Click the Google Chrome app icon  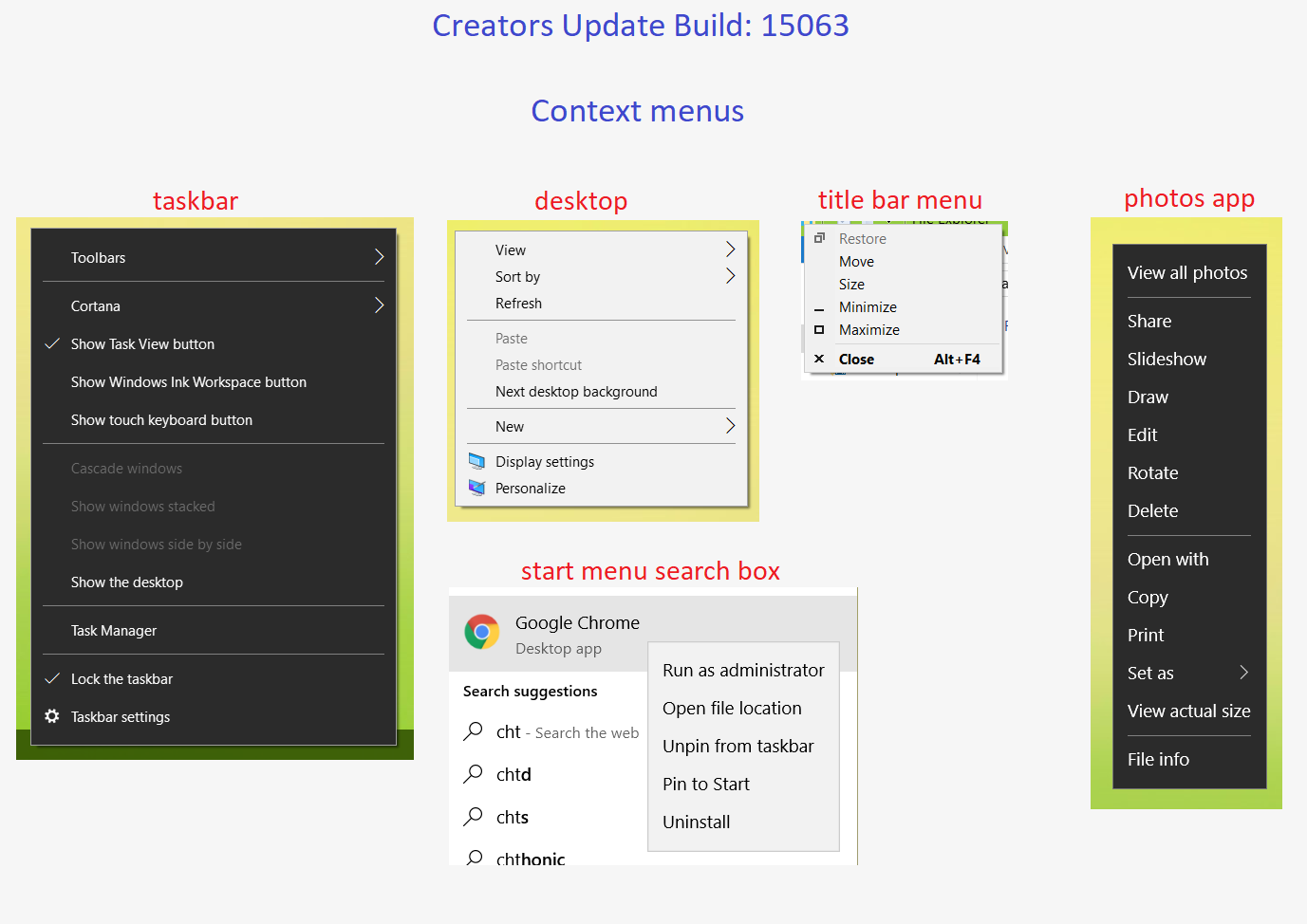point(482,632)
